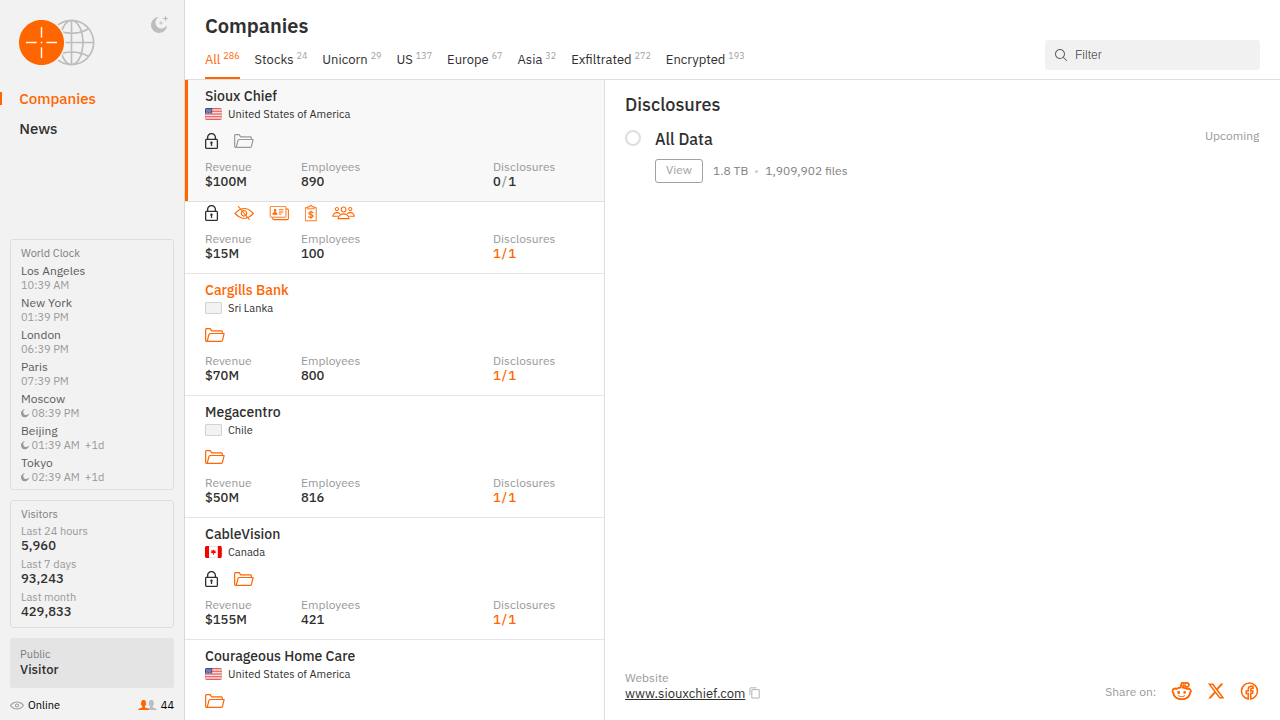Switch to the Exfiltrated tab

611,59
